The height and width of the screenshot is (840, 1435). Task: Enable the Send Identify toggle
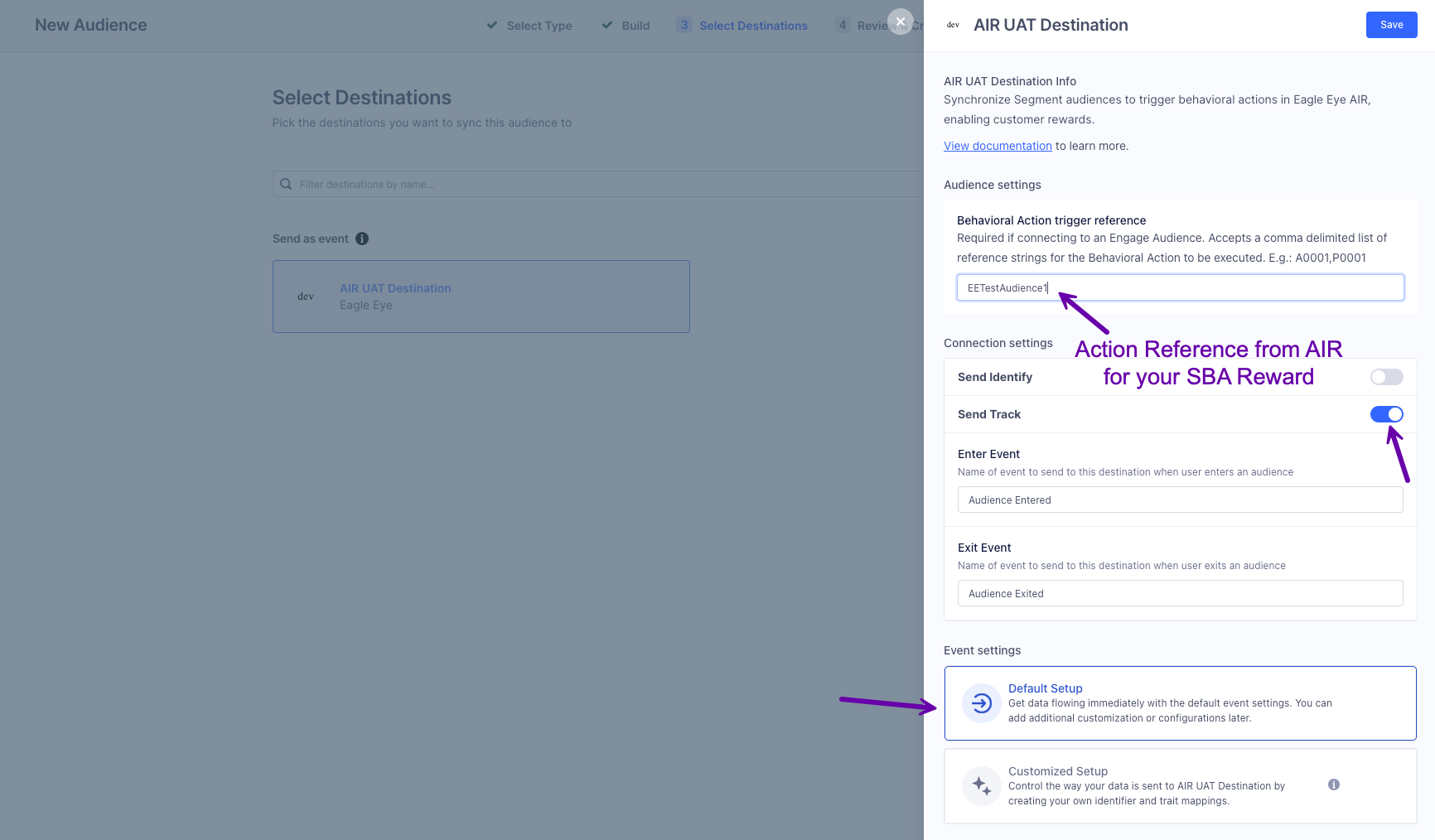coord(1386,377)
